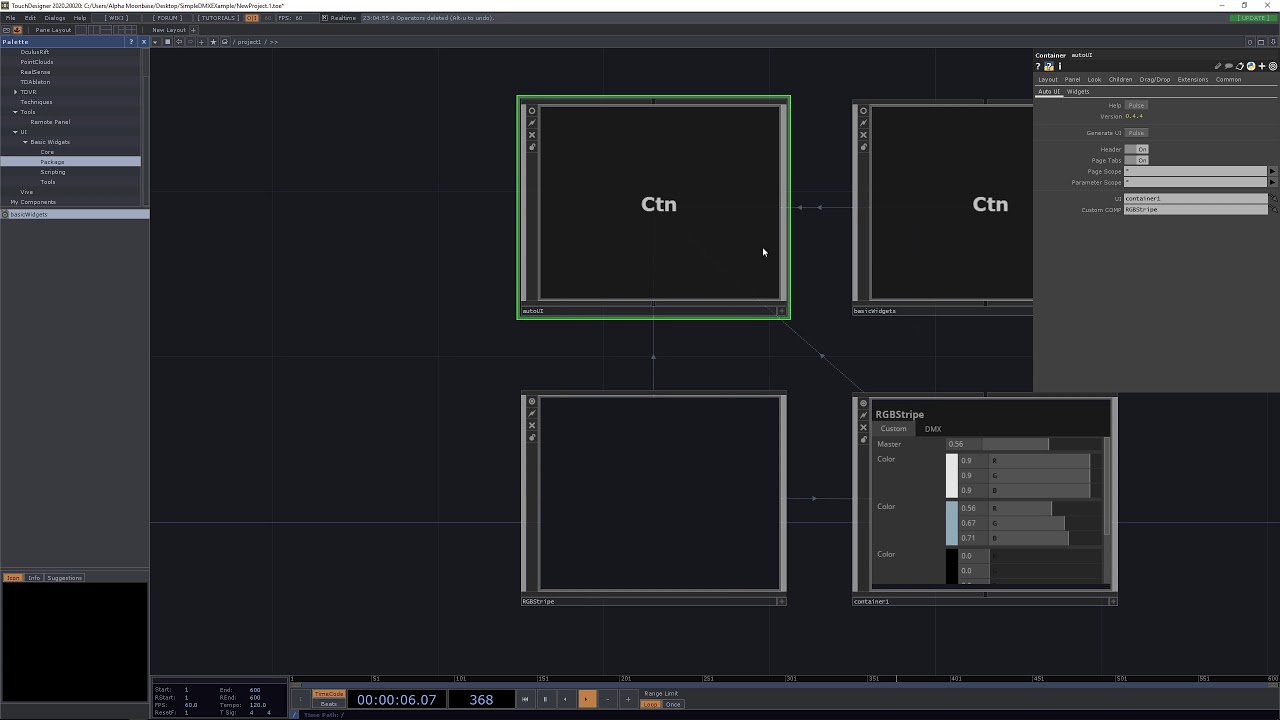Toggle the 0|1 power button in top bar
This screenshot has height=720, width=1280.
252,18
